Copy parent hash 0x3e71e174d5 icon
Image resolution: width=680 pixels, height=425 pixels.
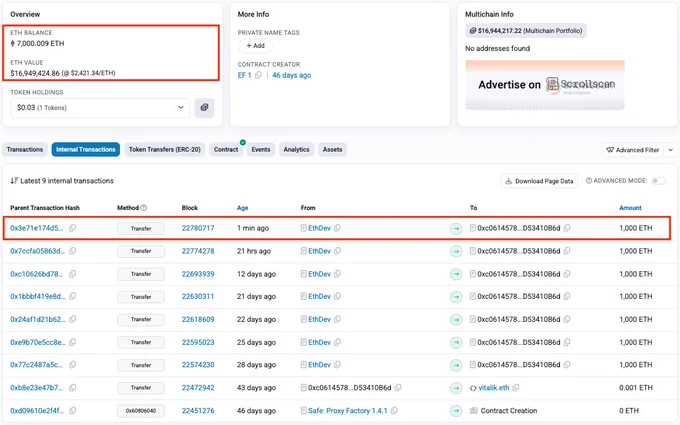coord(72,228)
